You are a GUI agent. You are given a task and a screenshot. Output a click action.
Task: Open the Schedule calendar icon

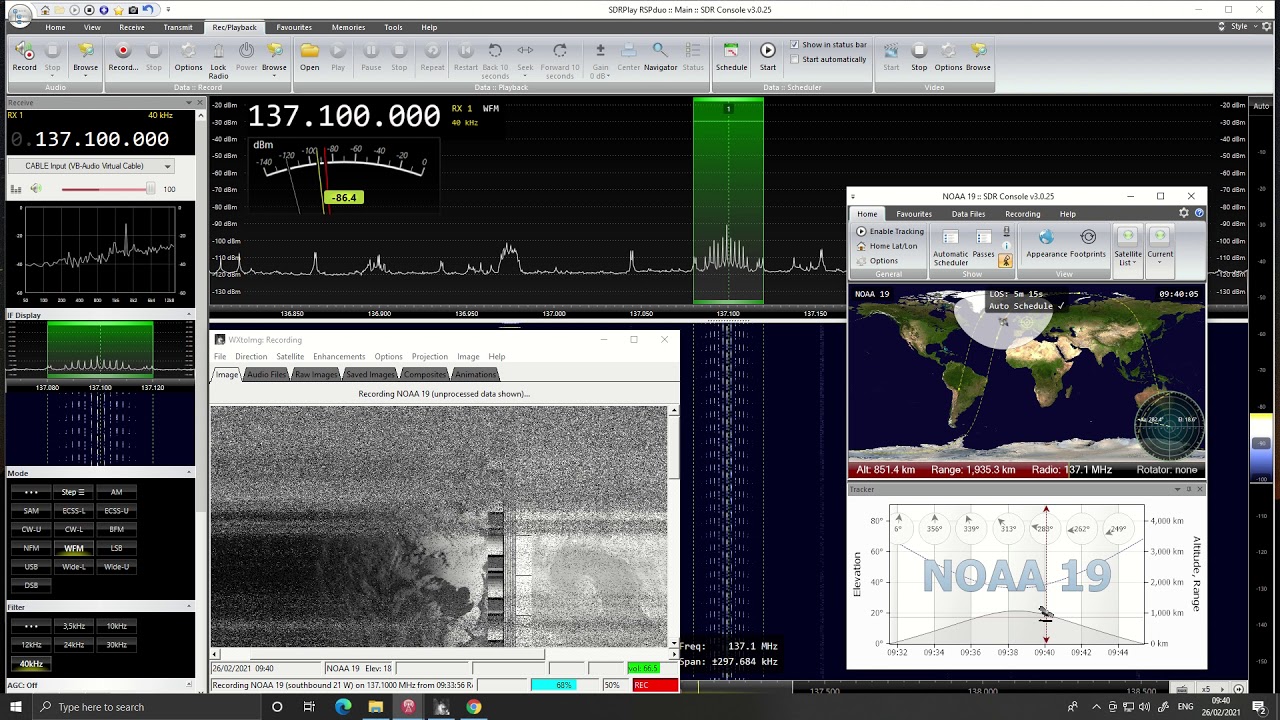731,56
